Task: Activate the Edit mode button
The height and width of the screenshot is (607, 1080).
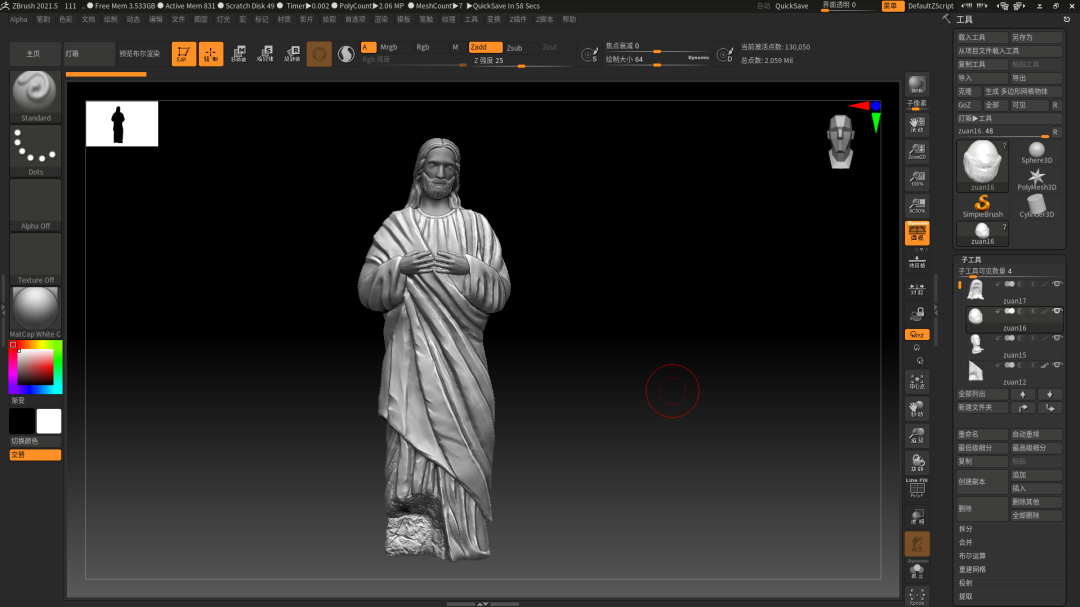Action: point(183,54)
